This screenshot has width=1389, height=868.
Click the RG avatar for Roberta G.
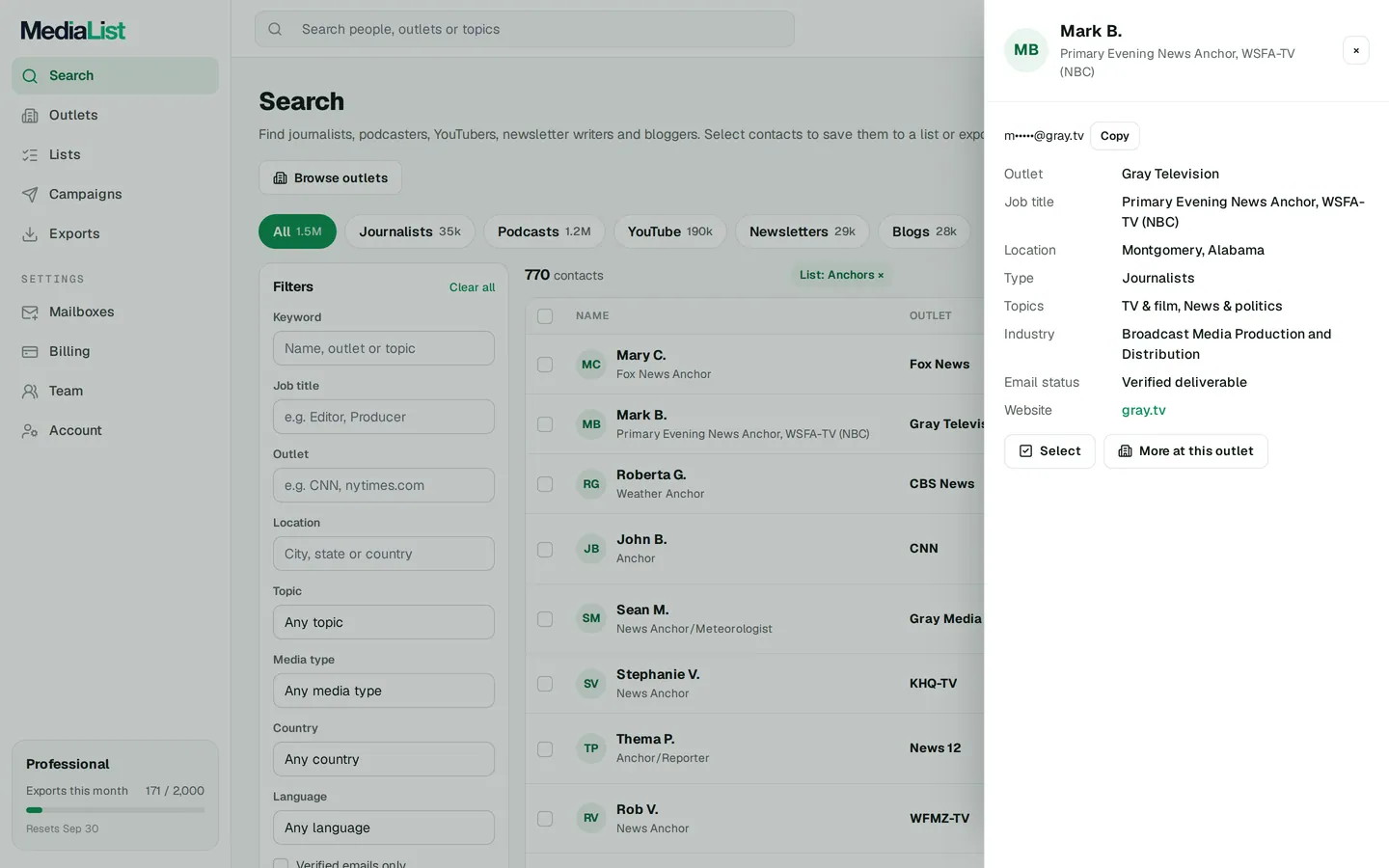(x=591, y=484)
